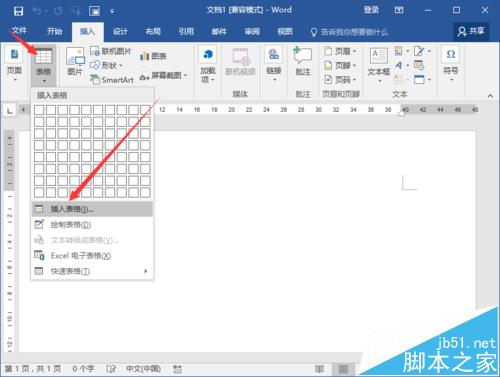This screenshot has height=377, width=500.
Task: Switch to the 设计 (Design) tab
Action: click(120, 31)
